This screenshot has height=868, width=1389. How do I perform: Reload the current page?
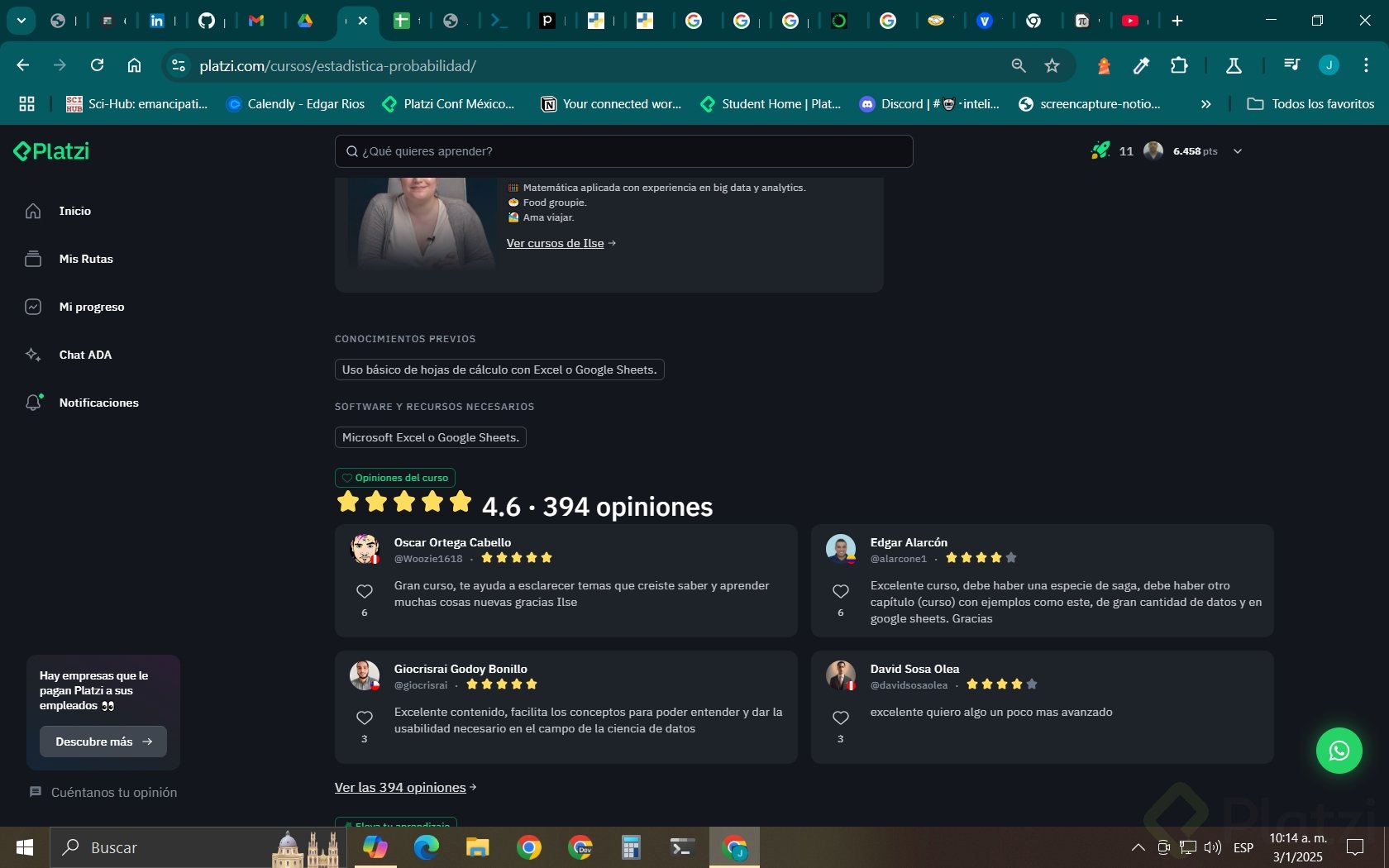coord(97,65)
